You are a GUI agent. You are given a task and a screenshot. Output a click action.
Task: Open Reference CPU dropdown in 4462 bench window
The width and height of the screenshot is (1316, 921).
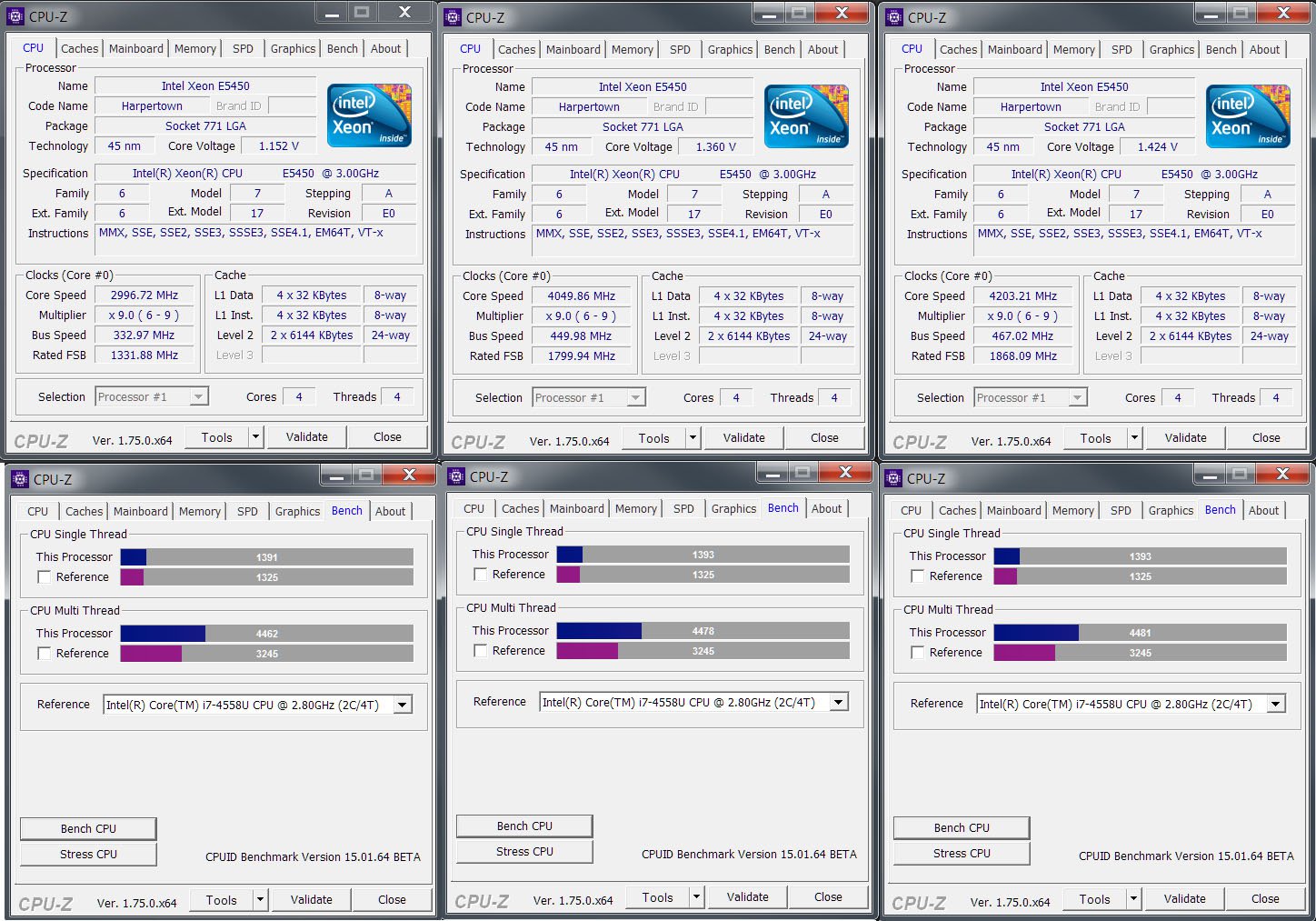coord(403,705)
